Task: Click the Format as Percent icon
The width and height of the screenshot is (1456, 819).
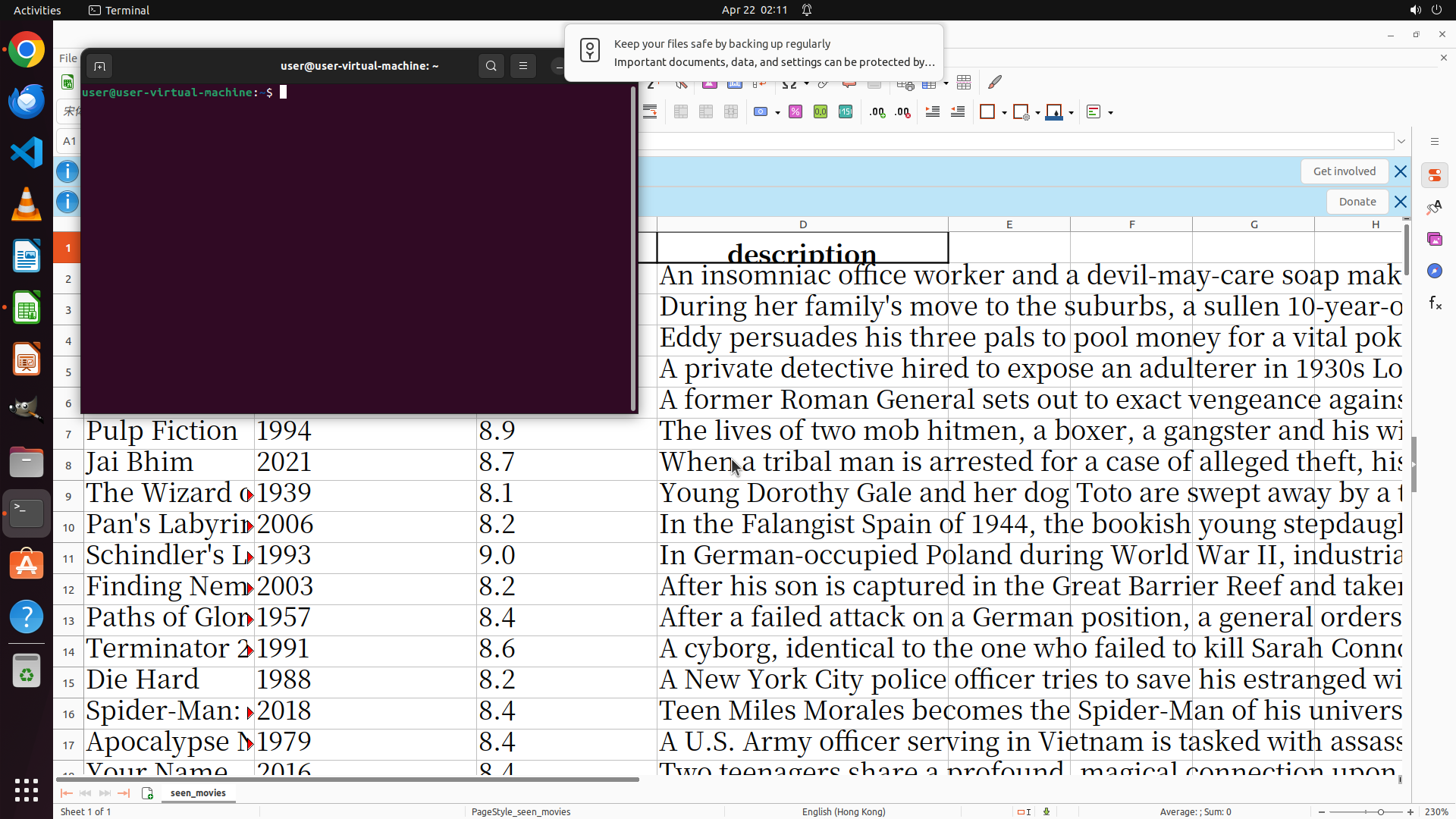Action: [795, 112]
